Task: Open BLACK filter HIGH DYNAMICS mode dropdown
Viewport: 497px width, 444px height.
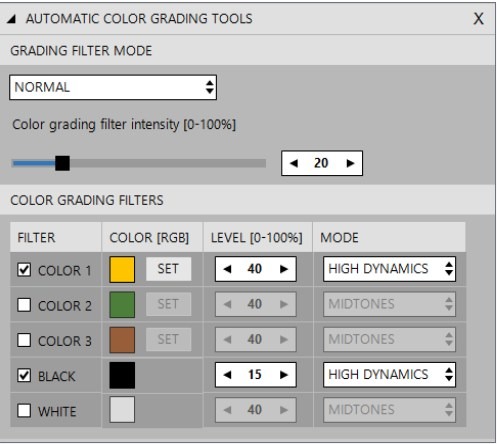Action: [389, 375]
